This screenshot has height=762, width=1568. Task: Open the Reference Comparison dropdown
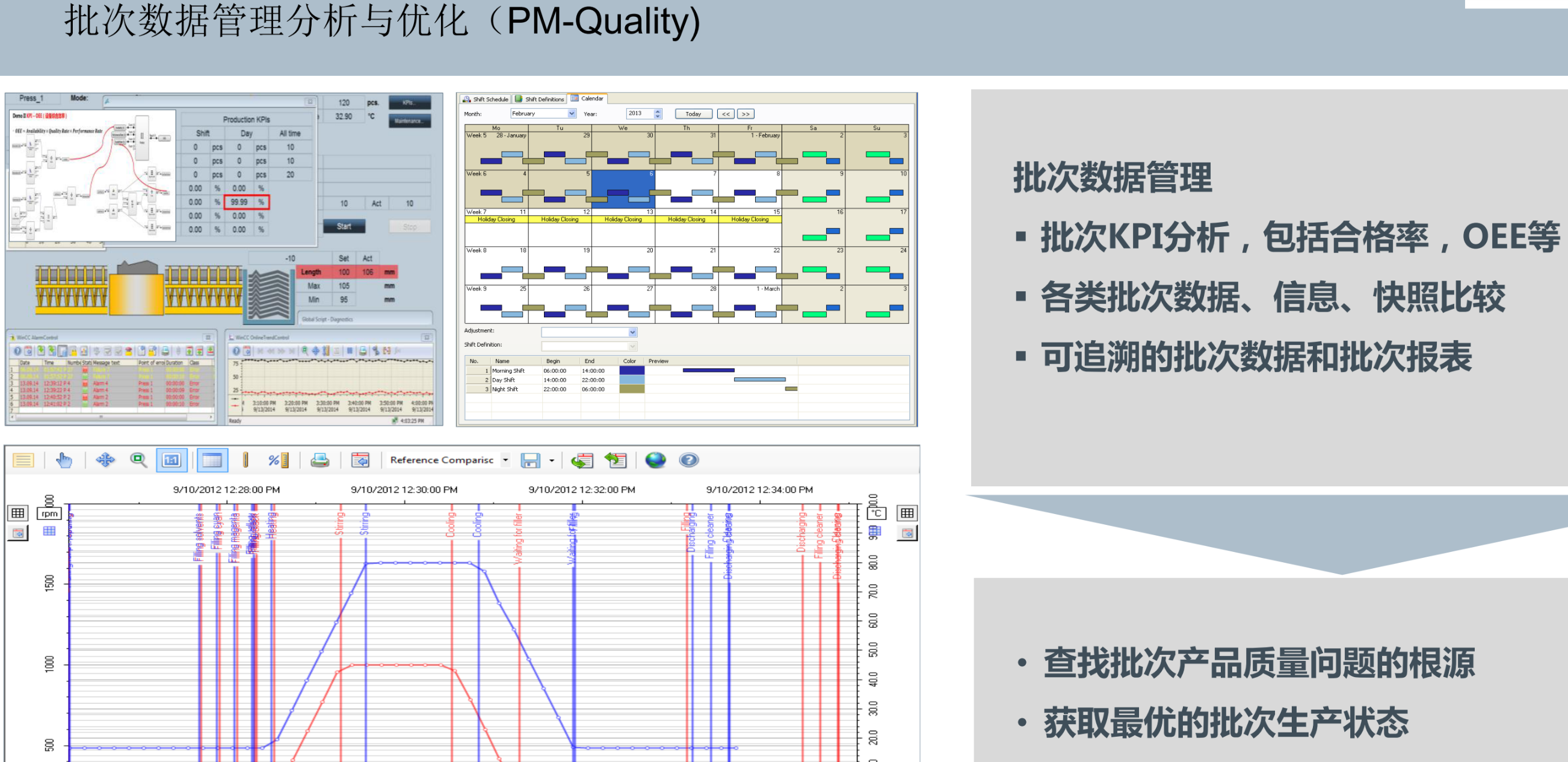[505, 460]
